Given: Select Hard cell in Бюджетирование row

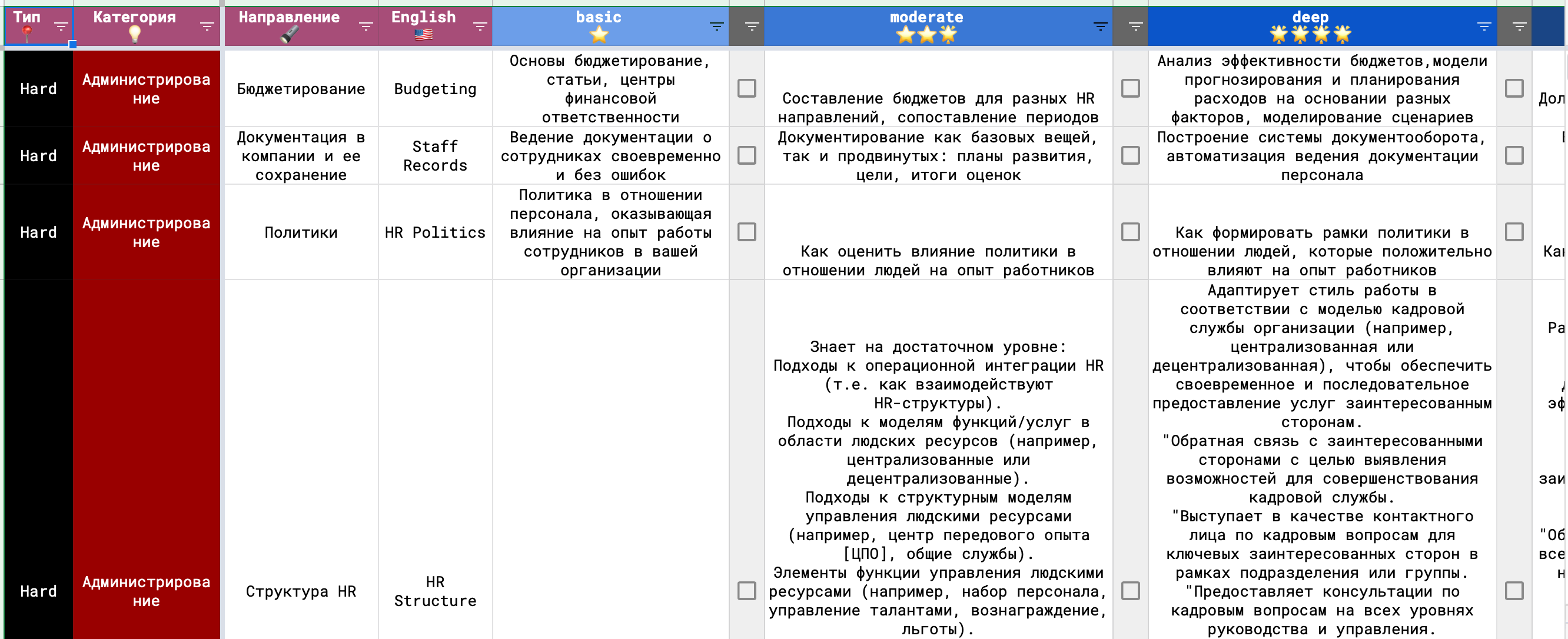Looking at the screenshot, I should click(x=38, y=88).
